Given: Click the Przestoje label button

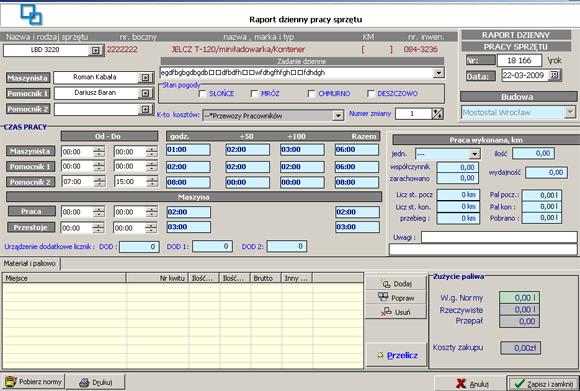Looking at the screenshot, I should tap(31, 227).
